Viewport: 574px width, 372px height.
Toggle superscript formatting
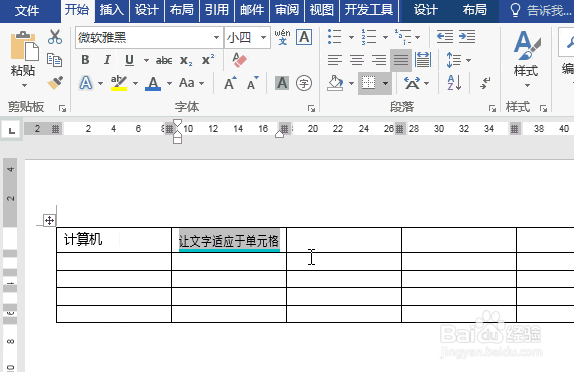(208, 60)
